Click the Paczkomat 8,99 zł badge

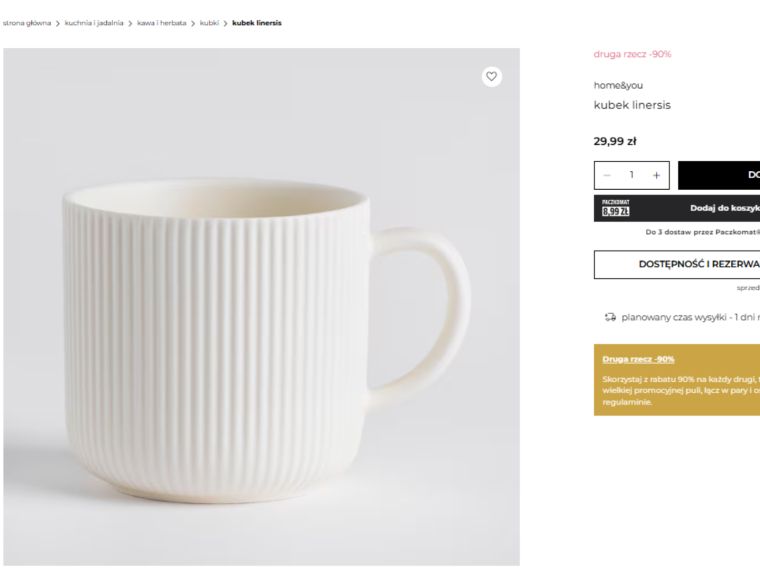[x=615, y=208]
